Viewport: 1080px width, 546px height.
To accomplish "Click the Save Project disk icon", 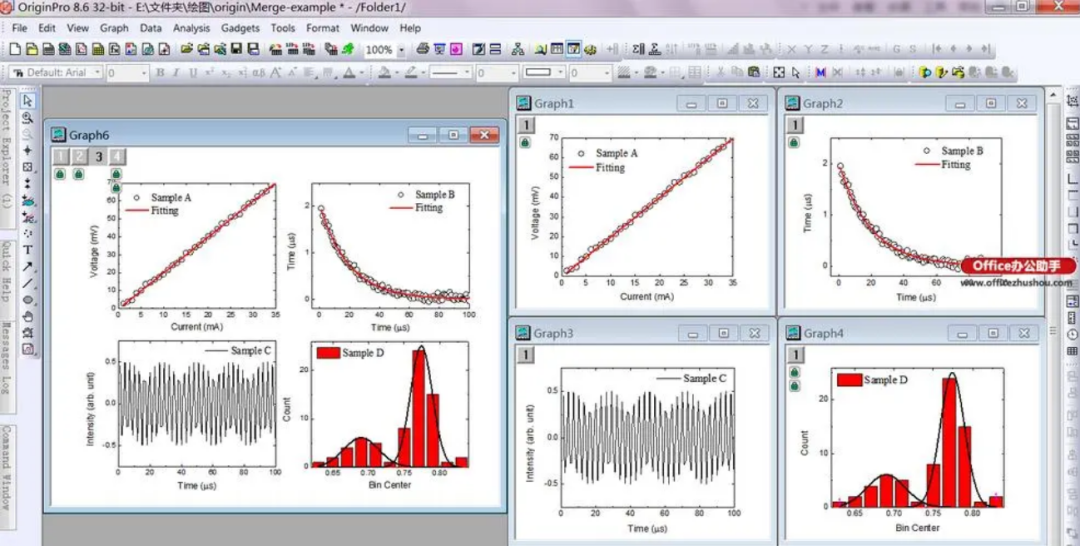I will click(236, 49).
